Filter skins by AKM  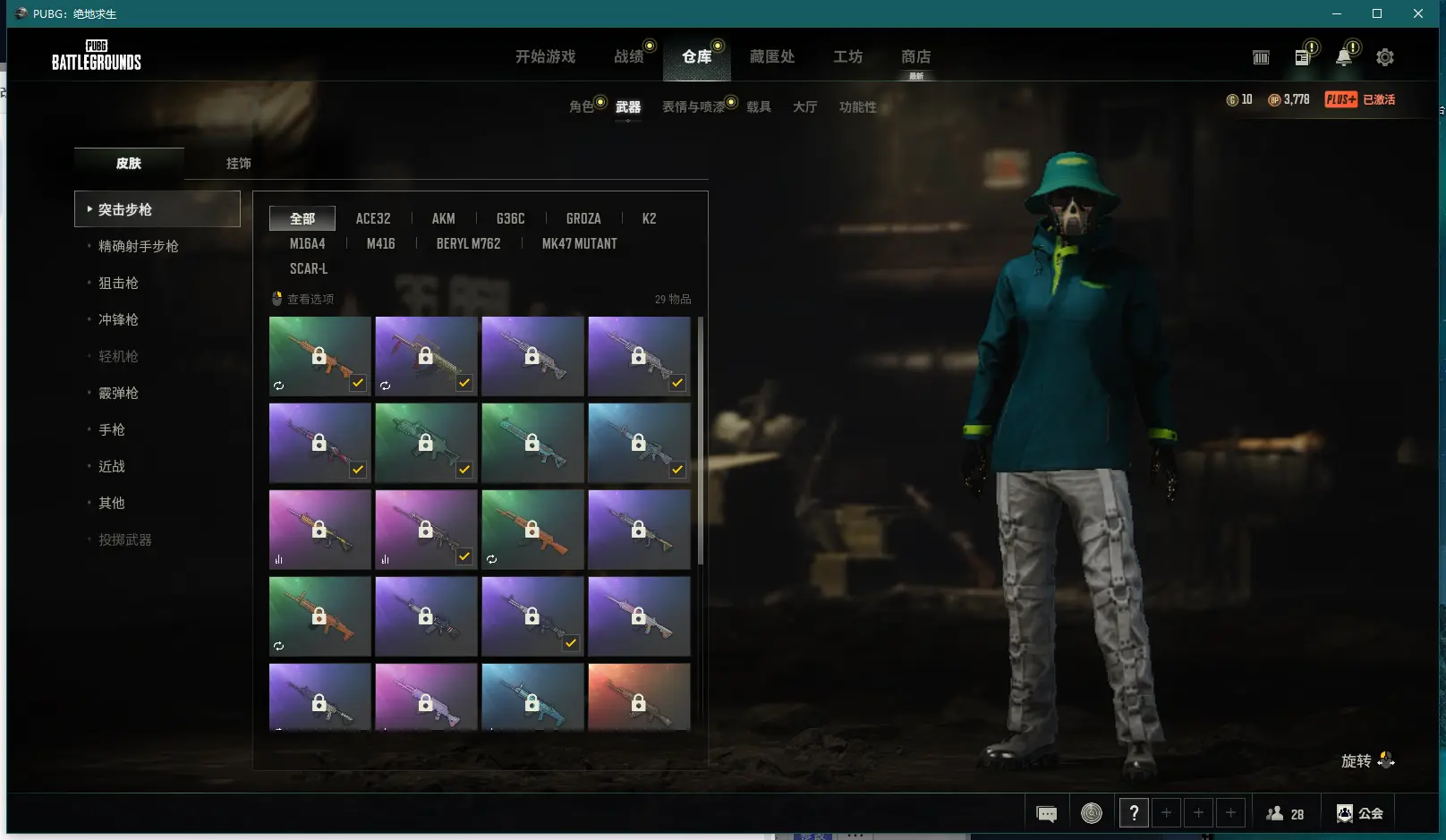(443, 218)
